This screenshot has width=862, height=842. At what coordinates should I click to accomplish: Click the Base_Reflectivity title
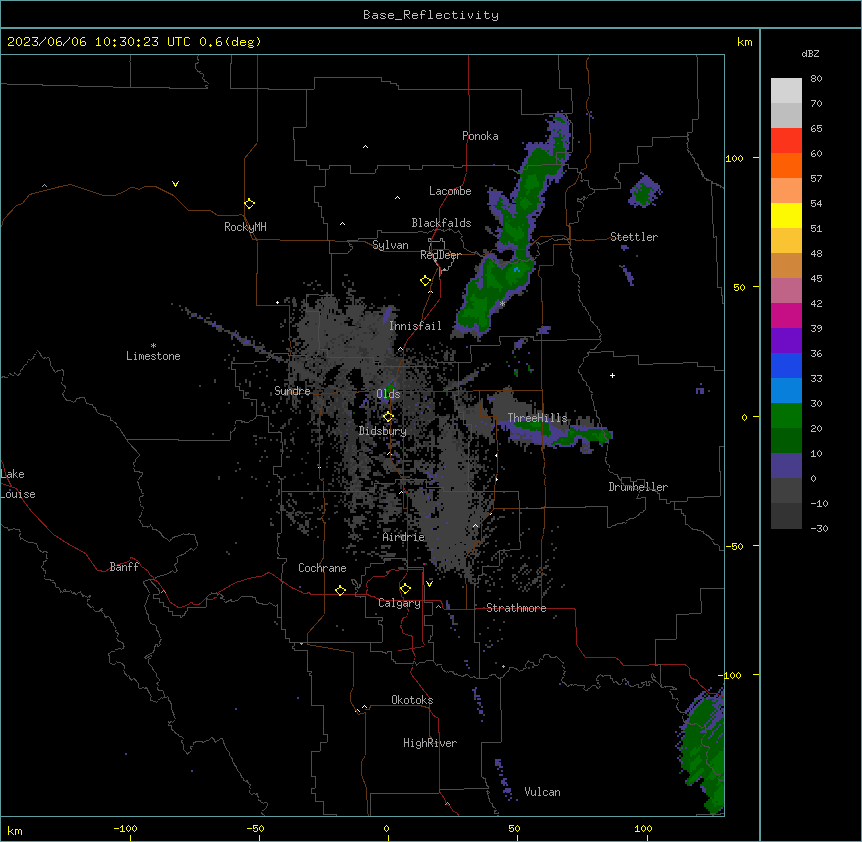coord(431,15)
